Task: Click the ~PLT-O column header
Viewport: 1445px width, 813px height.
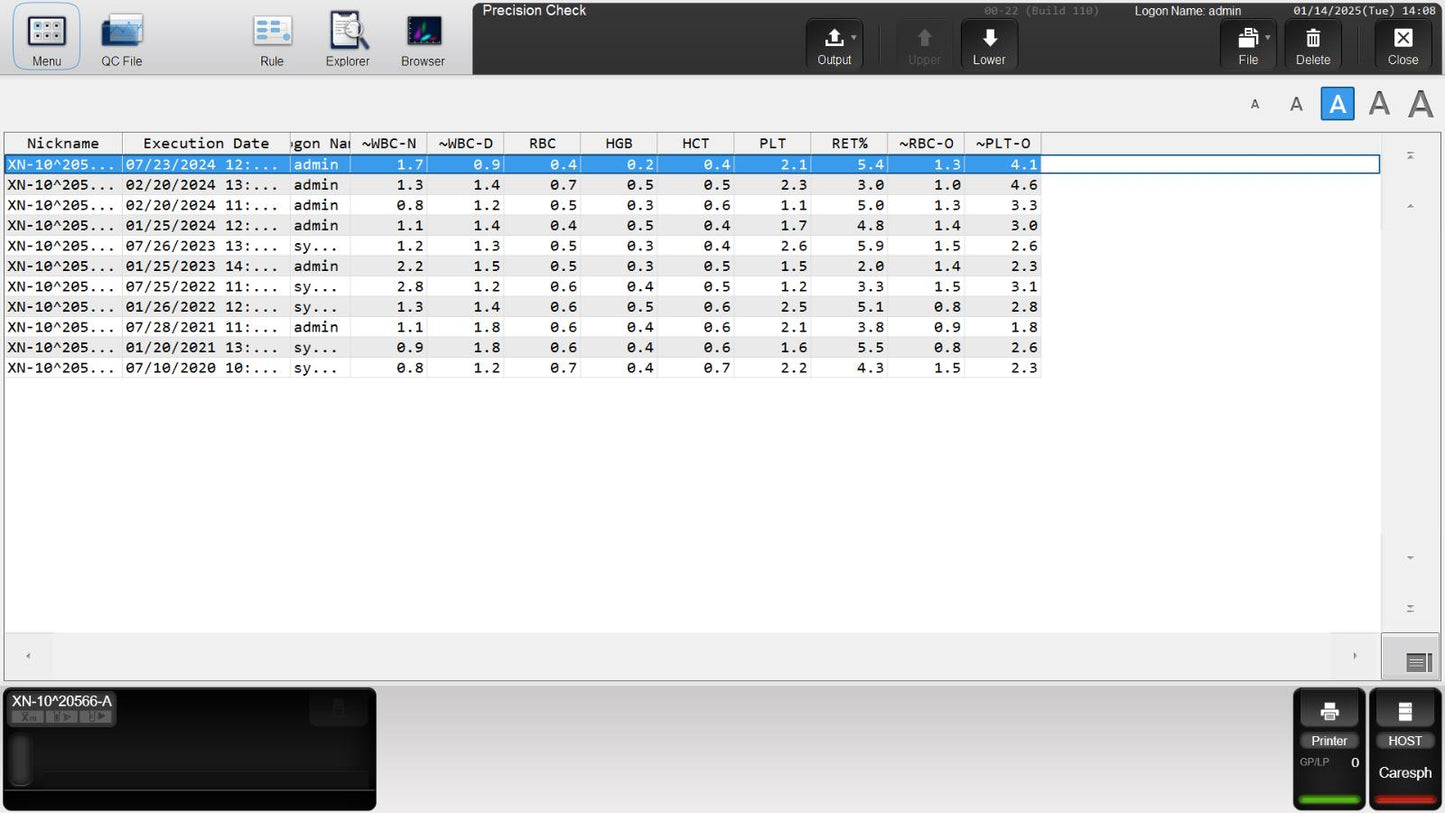Action: coord(1003,144)
